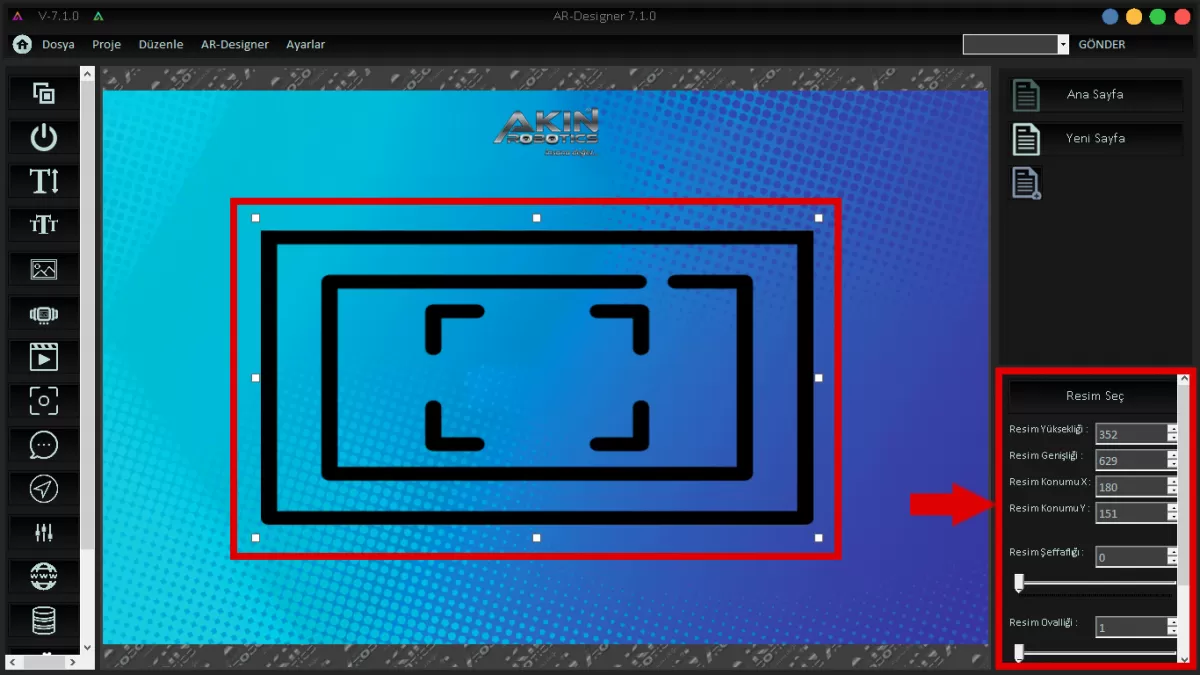Decrease Resim Konumu Y with down stepper arrow
1200x675 pixels.
point(1172,518)
